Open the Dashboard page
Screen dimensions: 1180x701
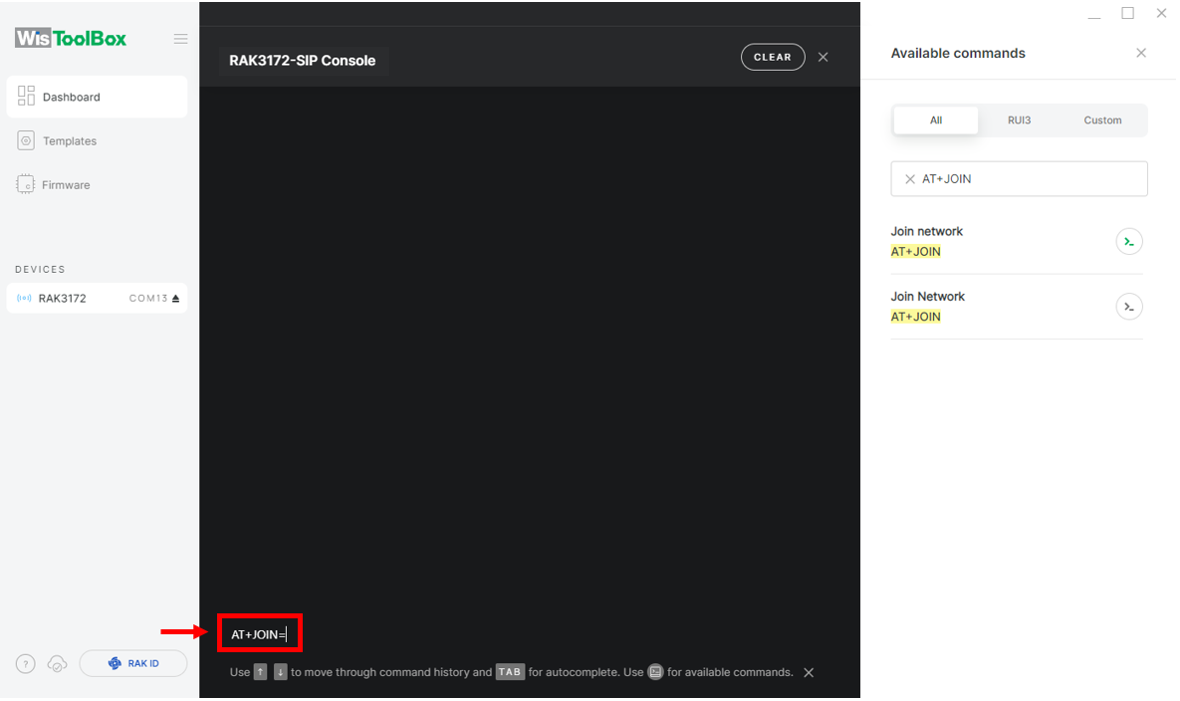96,96
